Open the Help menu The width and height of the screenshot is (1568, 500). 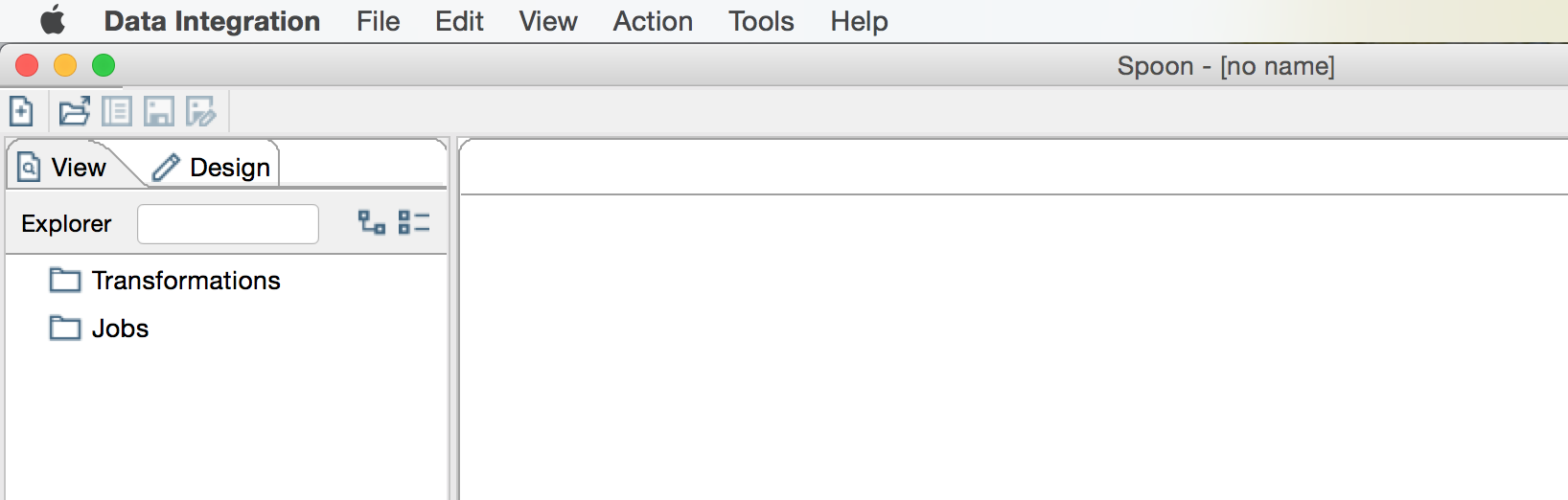(x=859, y=21)
